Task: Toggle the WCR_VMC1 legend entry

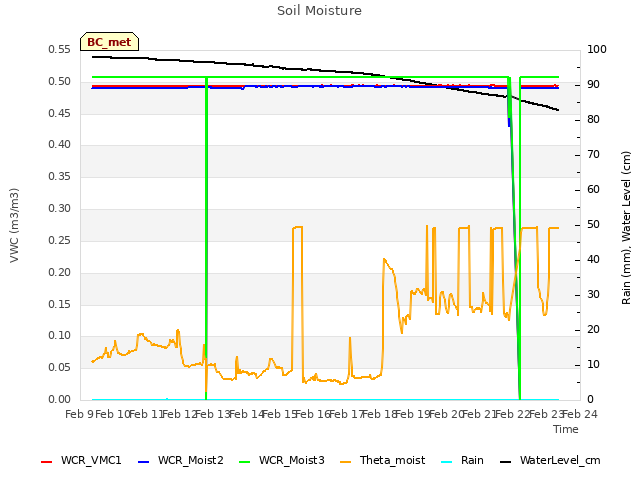Action: [81, 460]
